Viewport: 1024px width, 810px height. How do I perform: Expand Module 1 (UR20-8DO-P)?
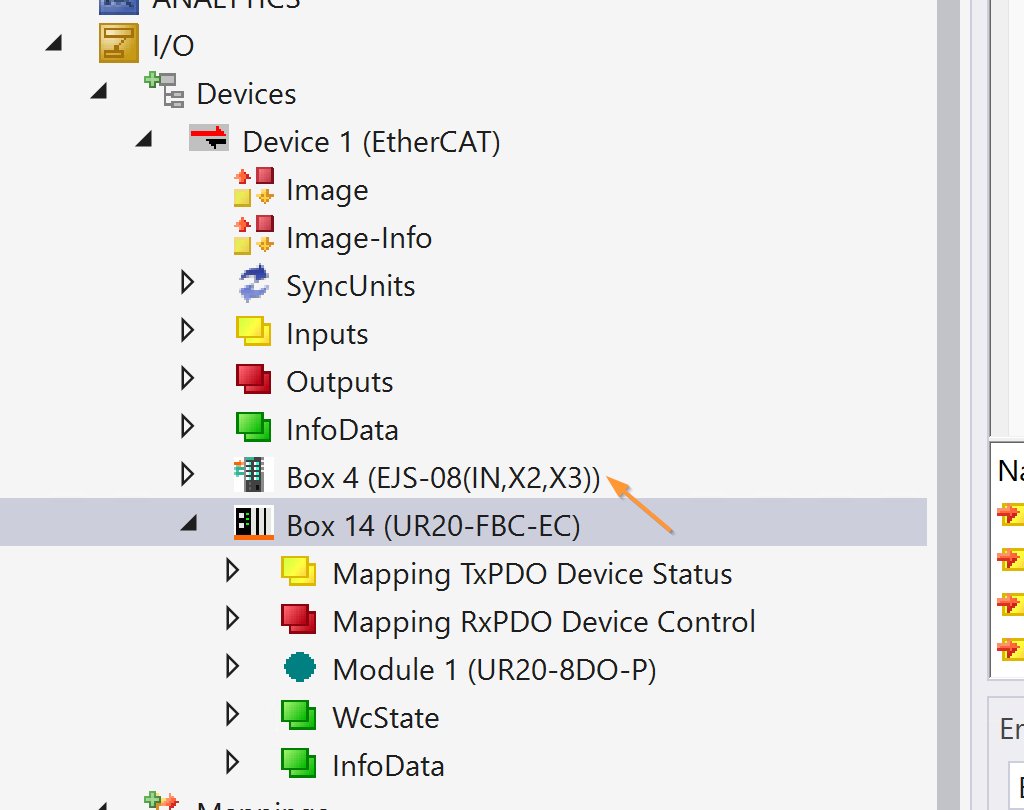tap(233, 668)
